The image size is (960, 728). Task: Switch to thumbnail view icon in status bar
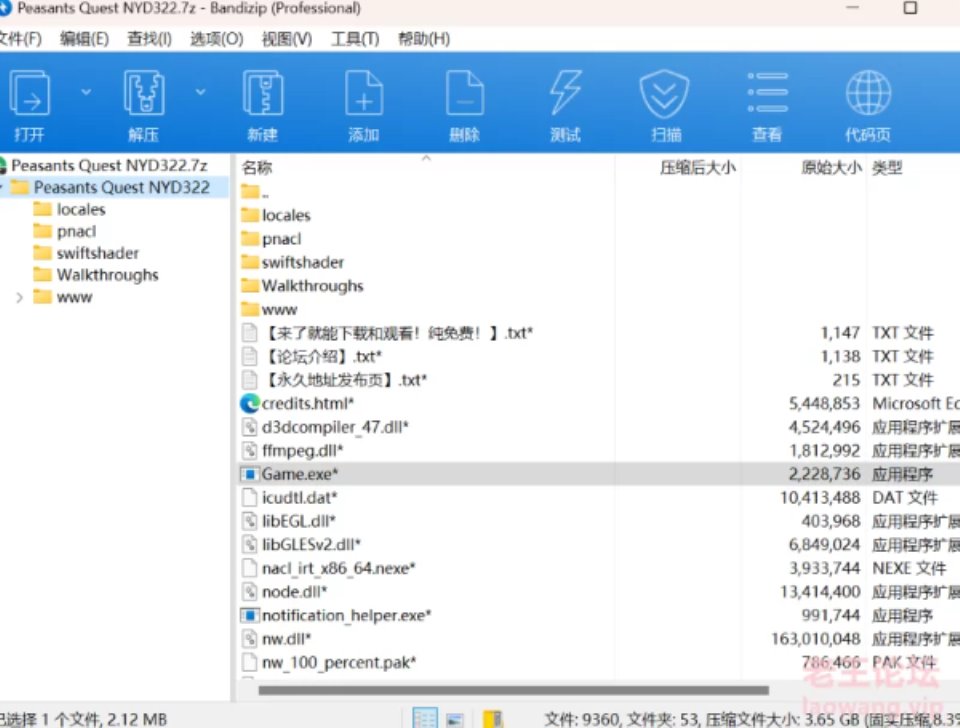454,719
